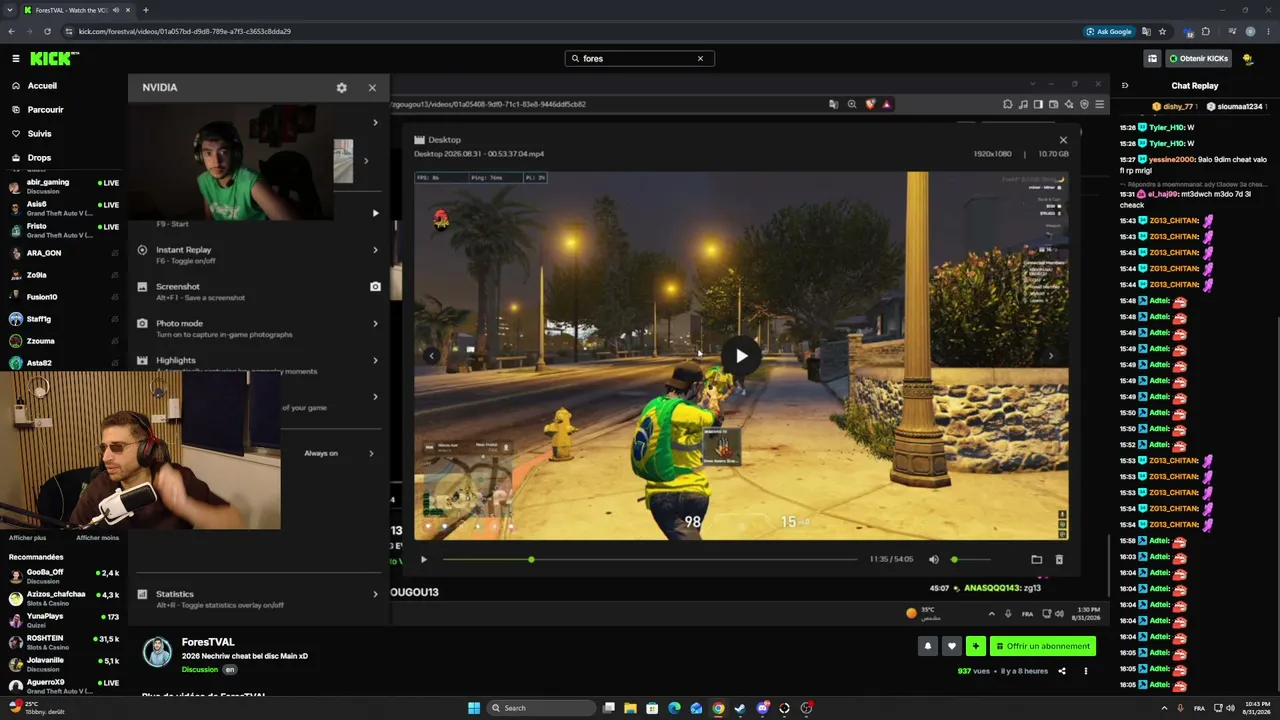Switch to Chrome in the taskbar
This screenshot has height=720, width=1280.
pos(718,708)
